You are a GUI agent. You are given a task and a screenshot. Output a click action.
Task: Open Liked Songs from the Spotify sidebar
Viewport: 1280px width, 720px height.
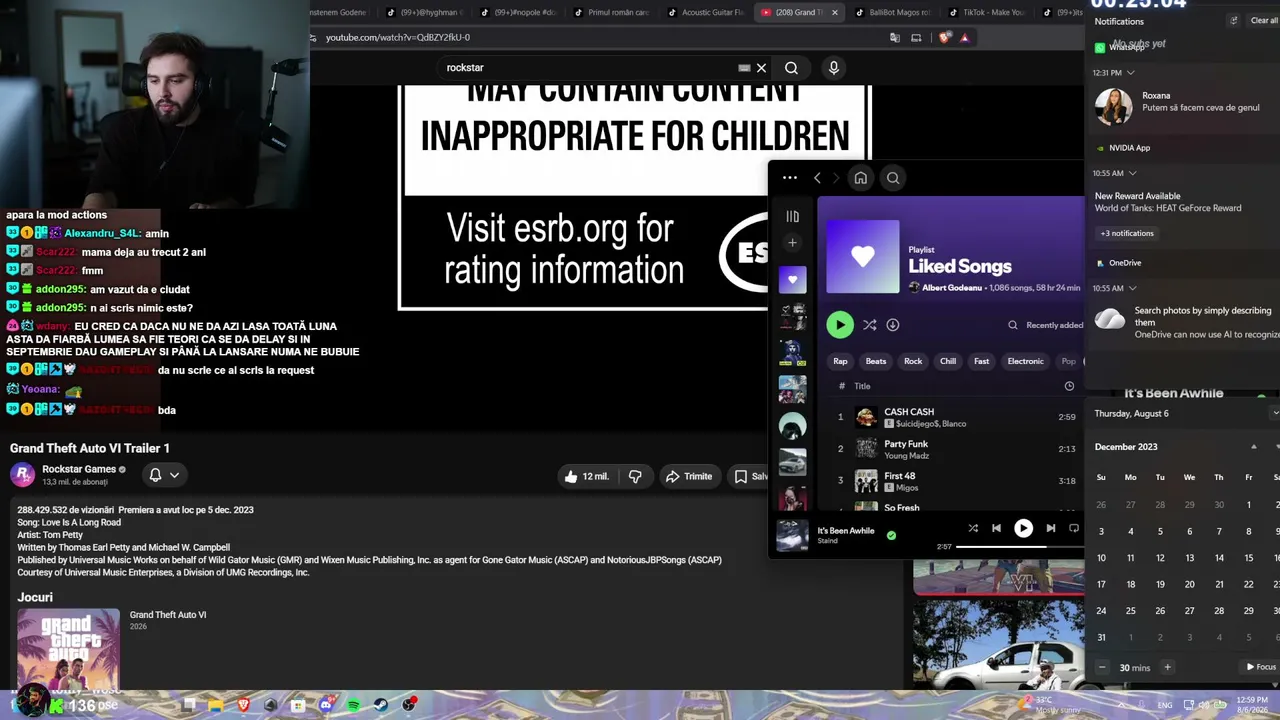[x=793, y=280]
